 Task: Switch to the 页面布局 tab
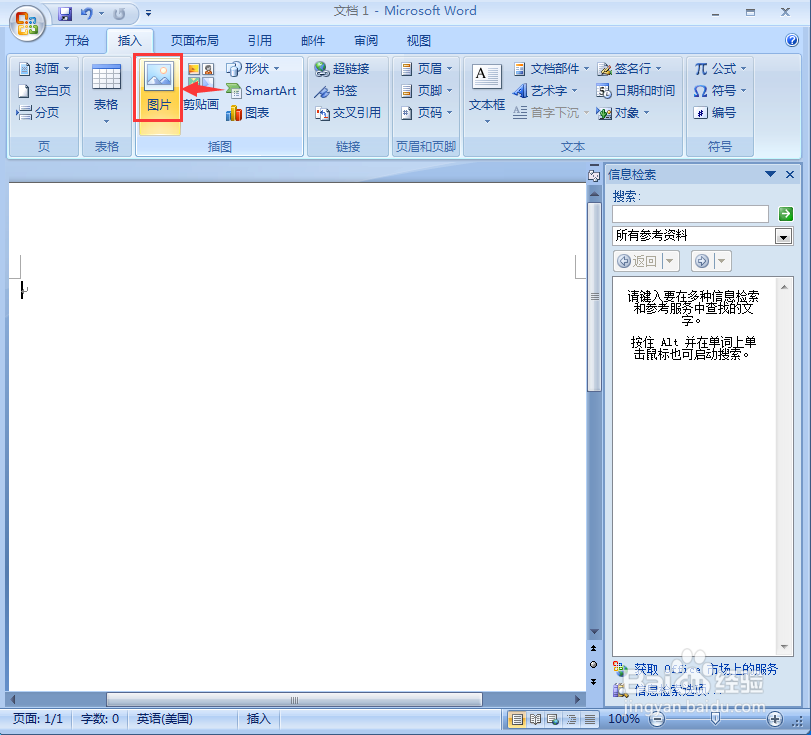(x=194, y=40)
